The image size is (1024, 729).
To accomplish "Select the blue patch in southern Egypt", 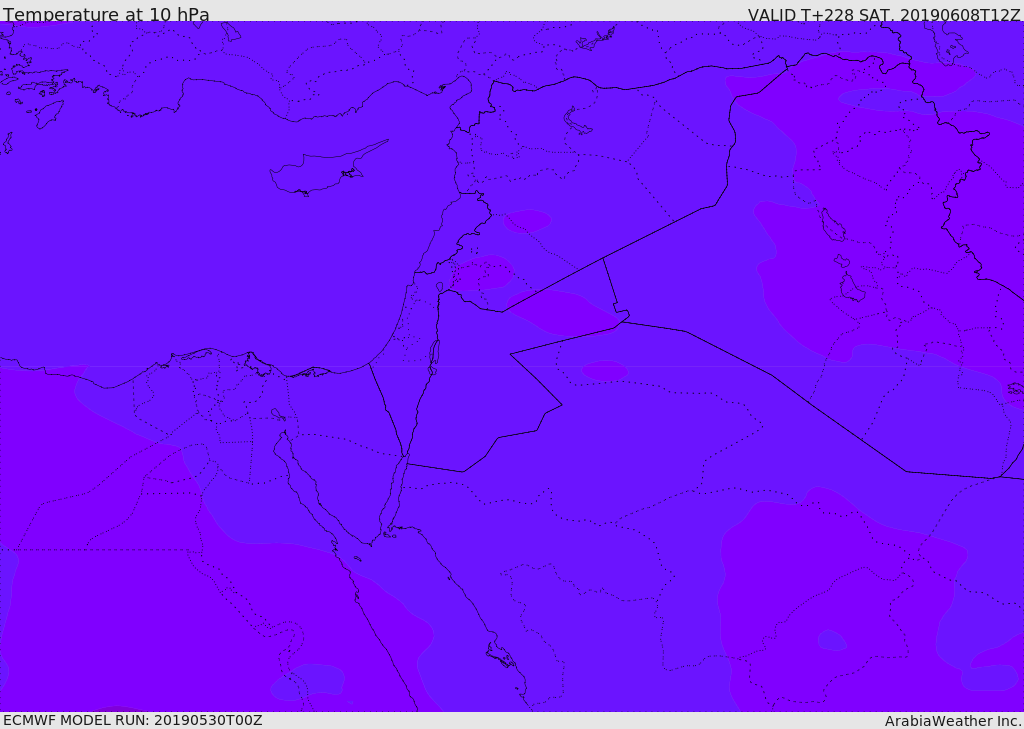I will (308, 681).
